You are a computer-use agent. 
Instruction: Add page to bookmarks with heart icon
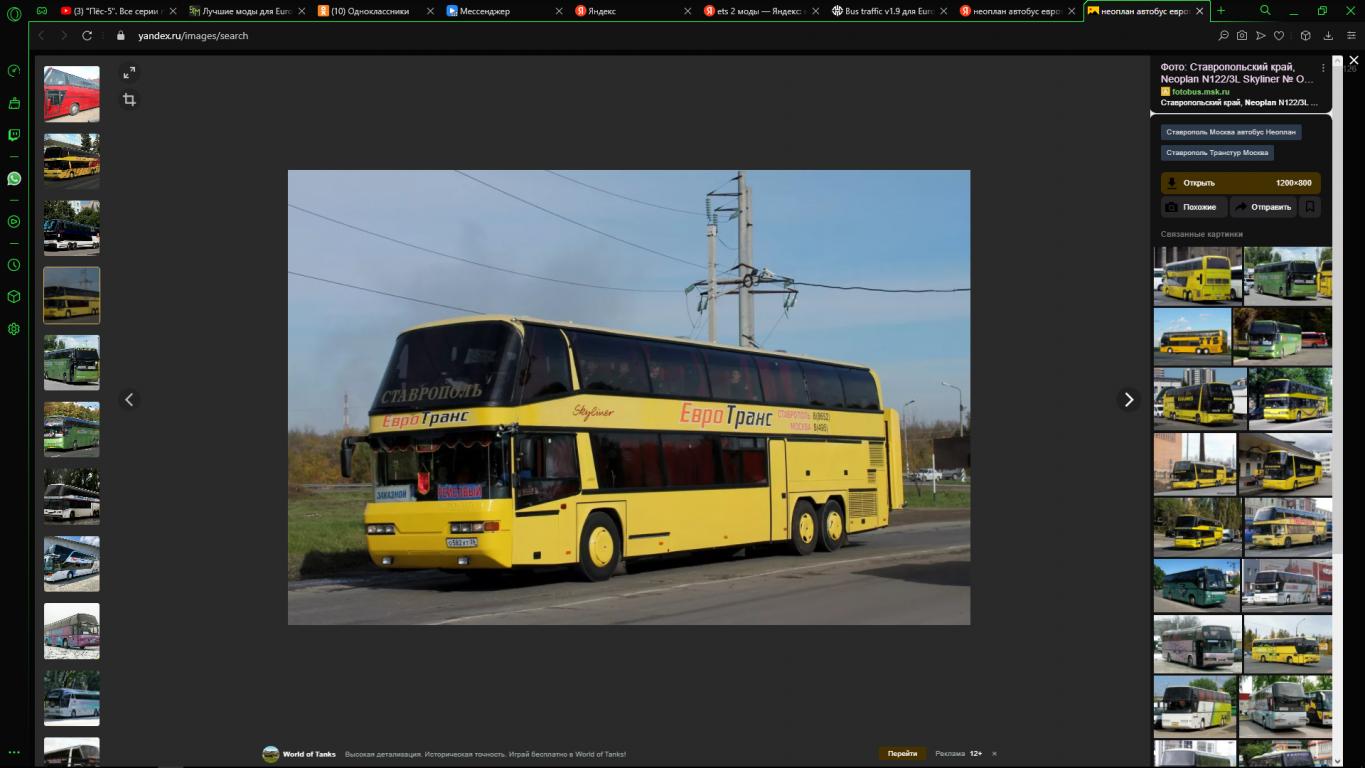[1279, 36]
